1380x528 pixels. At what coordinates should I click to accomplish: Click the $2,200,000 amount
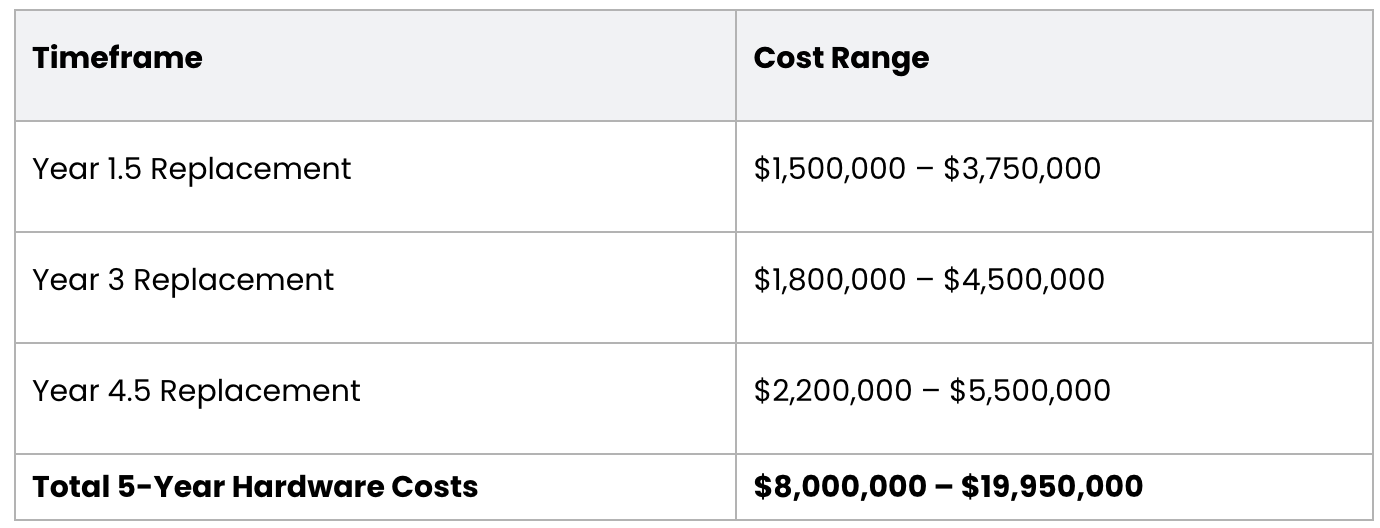click(833, 390)
